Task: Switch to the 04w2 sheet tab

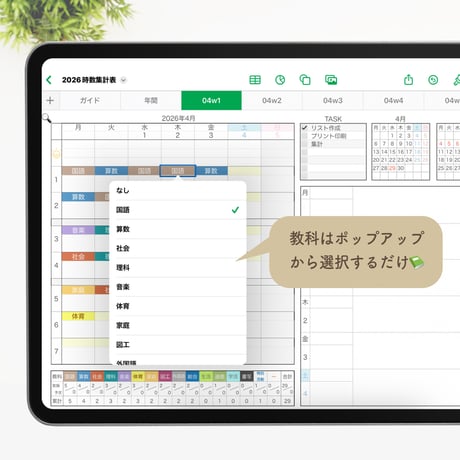Action: 272,100
